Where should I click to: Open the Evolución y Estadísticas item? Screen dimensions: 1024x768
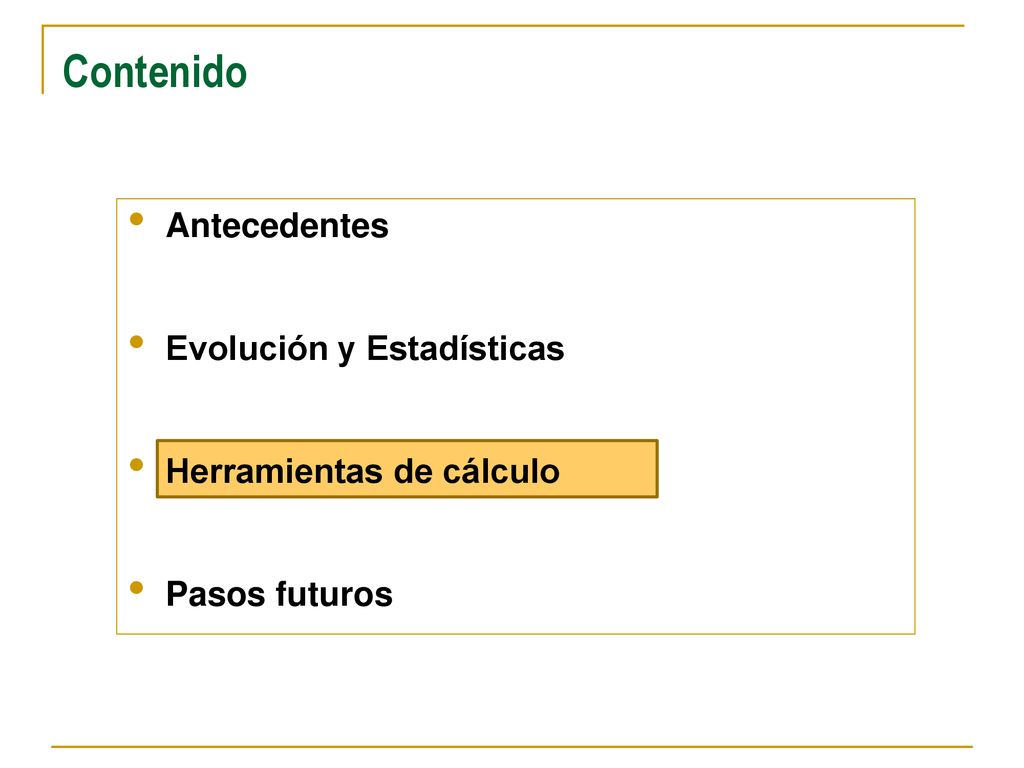click(365, 348)
